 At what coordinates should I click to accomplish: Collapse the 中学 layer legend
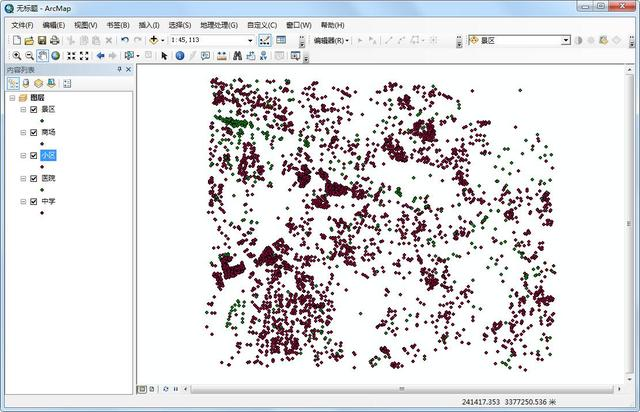tap(23, 202)
